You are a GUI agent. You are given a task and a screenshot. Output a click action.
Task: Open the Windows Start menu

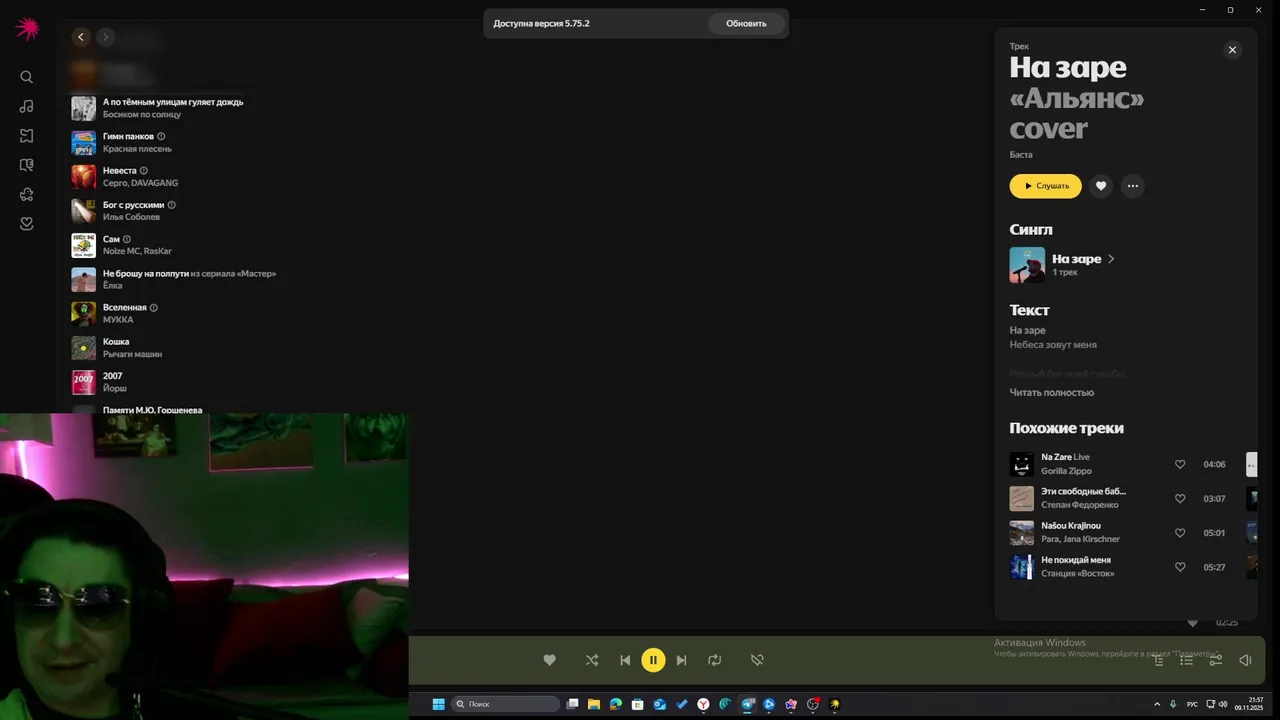(438, 704)
